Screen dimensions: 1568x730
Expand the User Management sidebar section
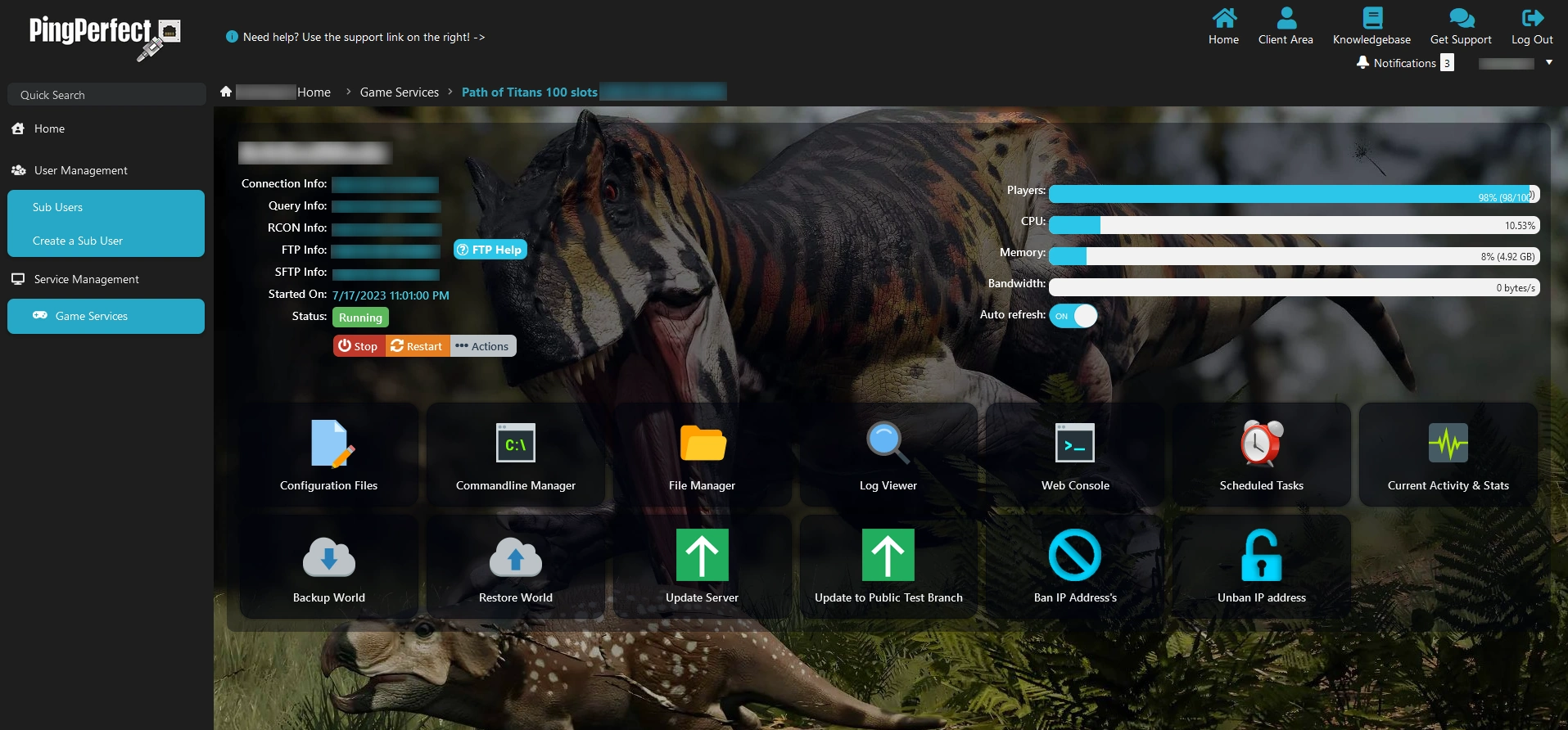pyautogui.click(x=81, y=170)
